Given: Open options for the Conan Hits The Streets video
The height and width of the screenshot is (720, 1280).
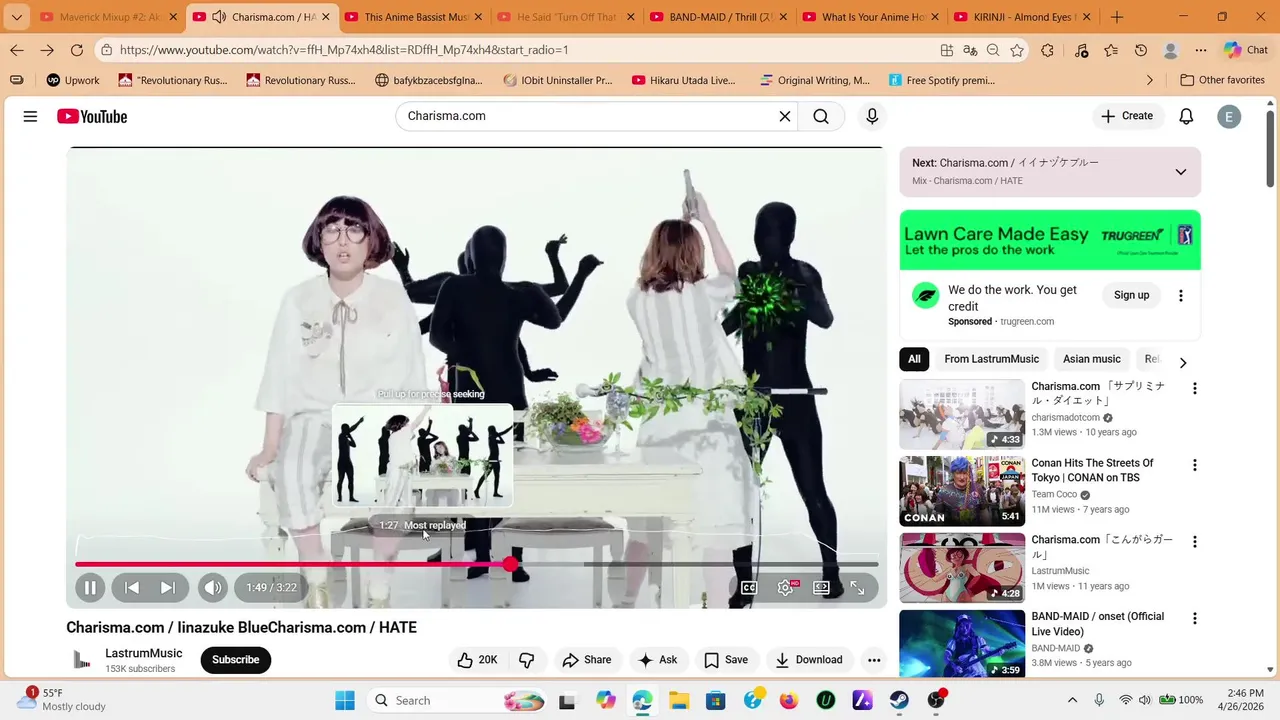Looking at the screenshot, I should (x=1194, y=466).
